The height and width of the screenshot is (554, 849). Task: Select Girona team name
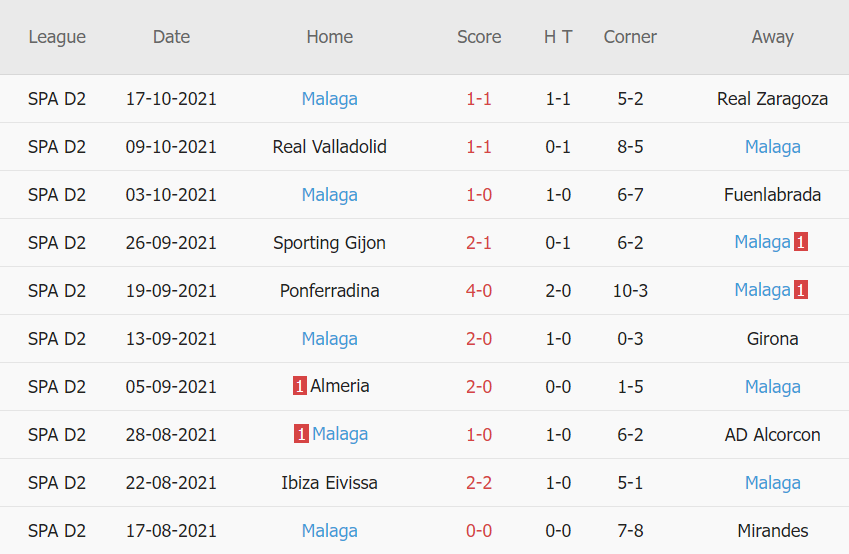coord(772,339)
